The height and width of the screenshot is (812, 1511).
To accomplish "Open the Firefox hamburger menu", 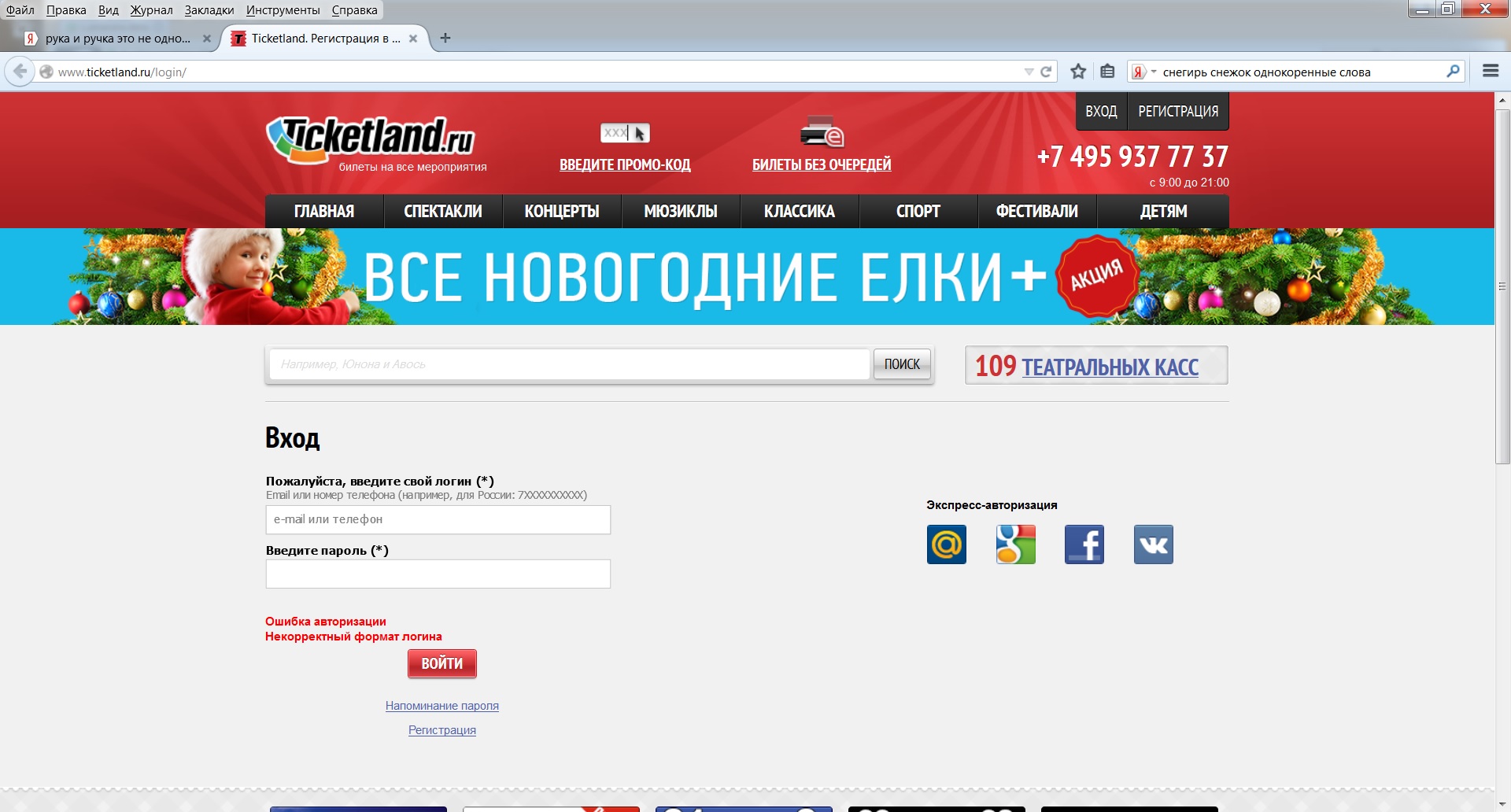I will (1491, 71).
